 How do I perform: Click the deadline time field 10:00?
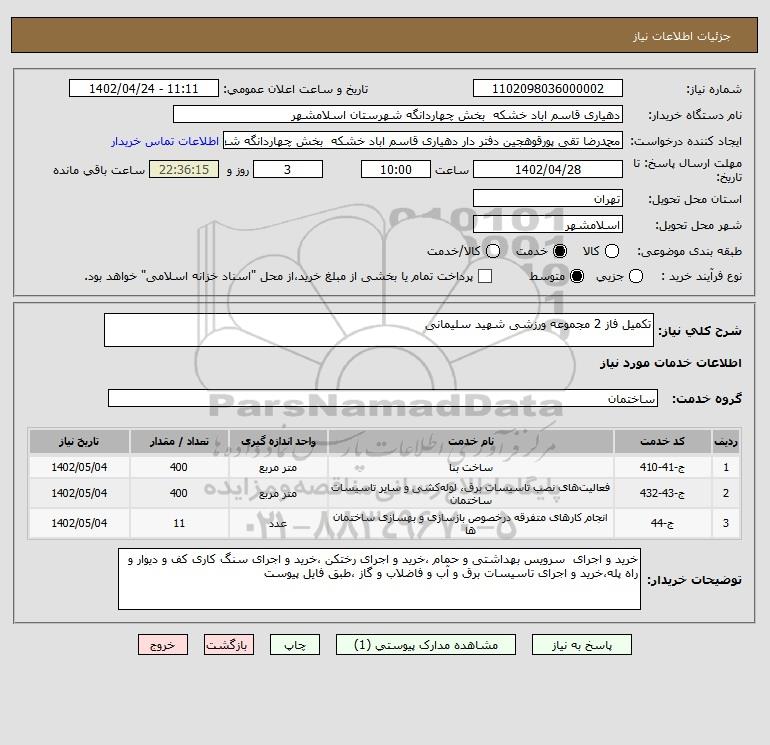click(396, 169)
